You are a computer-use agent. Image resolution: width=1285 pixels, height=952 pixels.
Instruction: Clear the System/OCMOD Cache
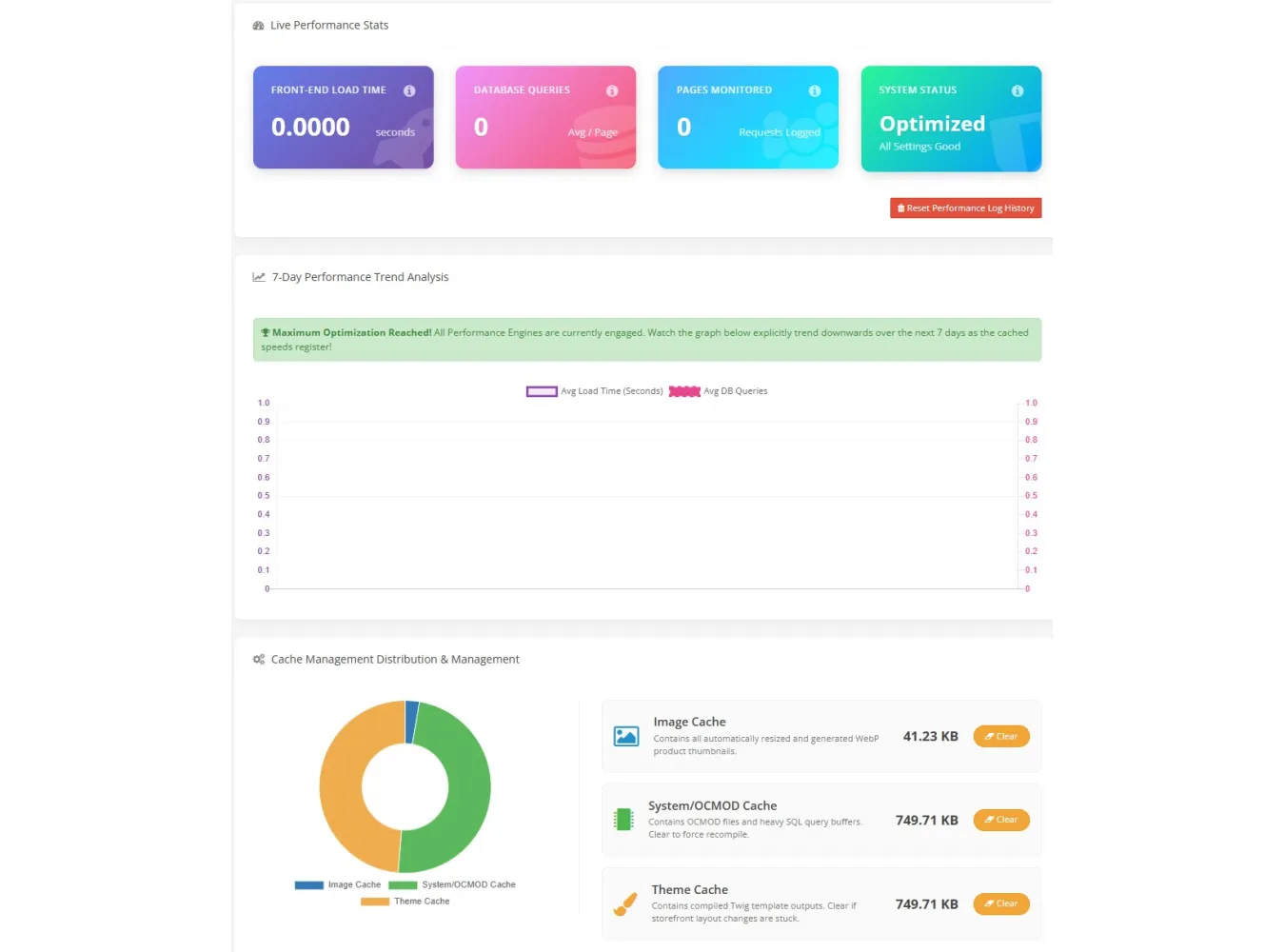[x=1001, y=820]
